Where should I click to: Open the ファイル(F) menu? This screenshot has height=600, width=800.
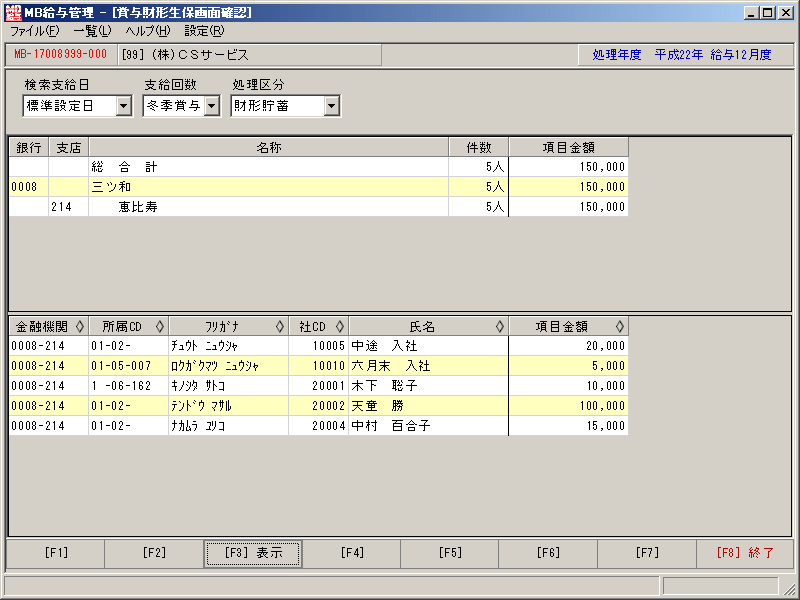point(35,31)
